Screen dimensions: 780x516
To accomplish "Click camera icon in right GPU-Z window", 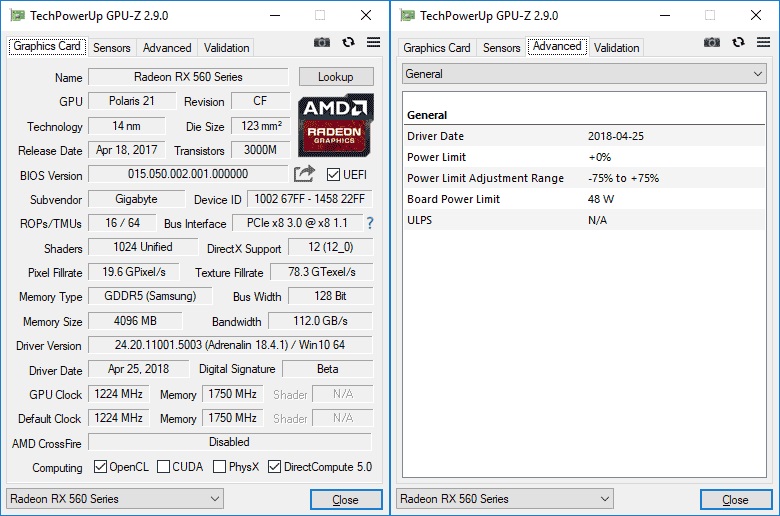I will click(x=712, y=42).
